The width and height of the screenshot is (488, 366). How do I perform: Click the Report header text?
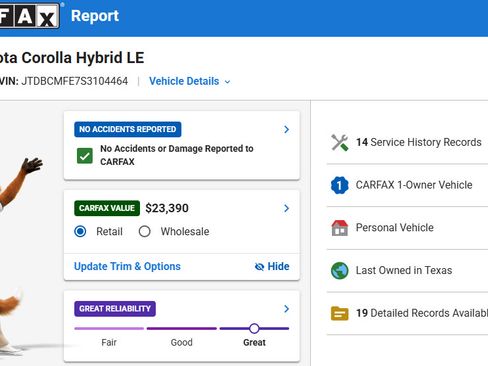click(95, 16)
